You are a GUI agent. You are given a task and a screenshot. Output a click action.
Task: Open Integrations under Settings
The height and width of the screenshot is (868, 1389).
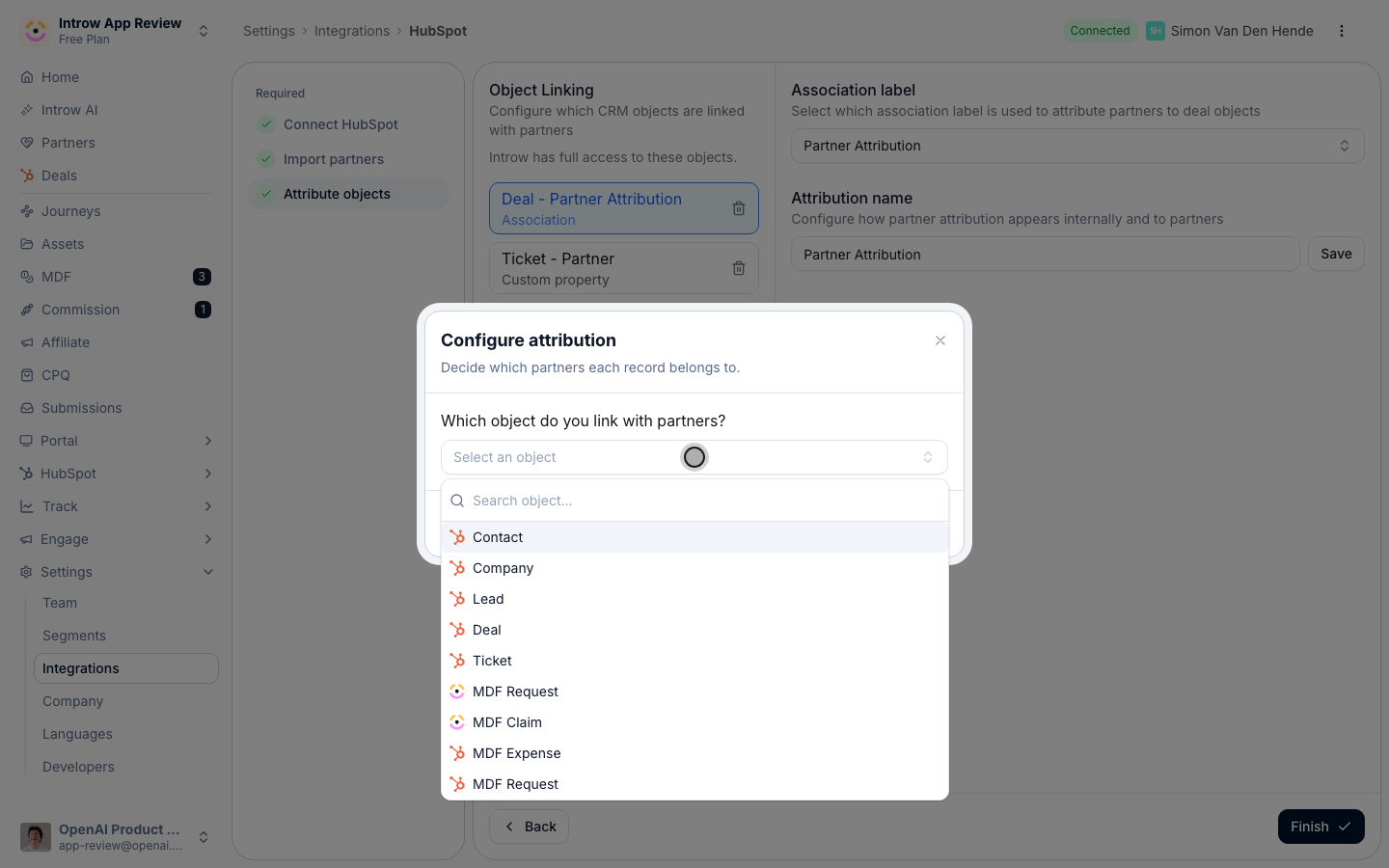tap(126, 668)
